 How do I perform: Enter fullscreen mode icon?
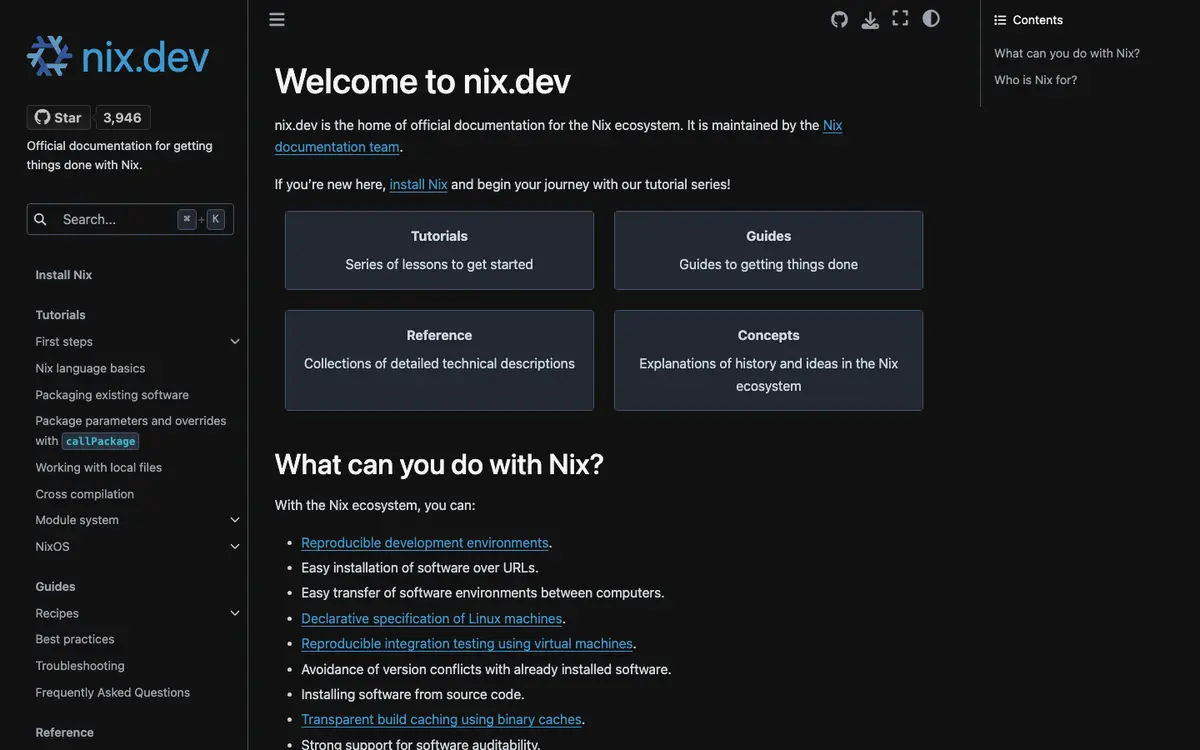pos(900,18)
